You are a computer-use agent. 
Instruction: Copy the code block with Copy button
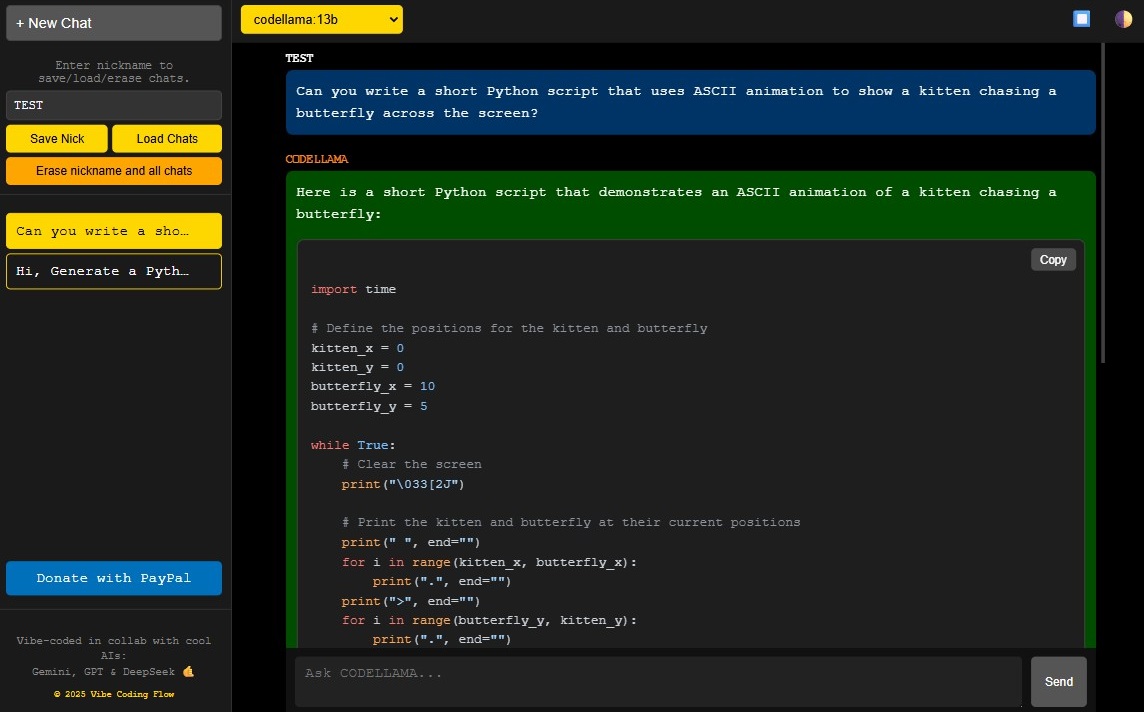[x=1053, y=260]
